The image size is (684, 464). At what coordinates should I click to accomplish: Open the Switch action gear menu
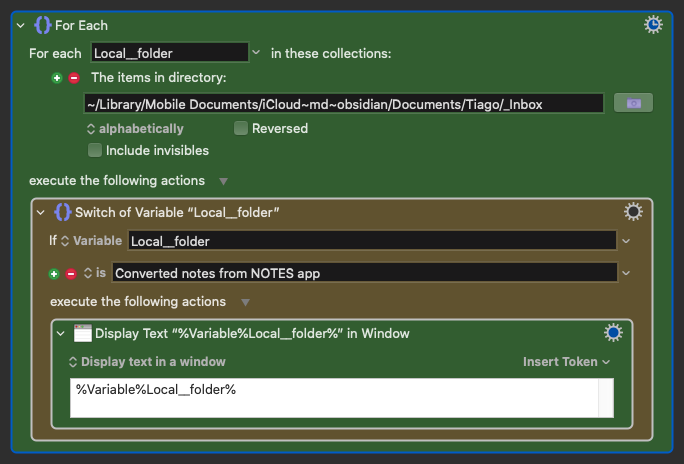(633, 212)
